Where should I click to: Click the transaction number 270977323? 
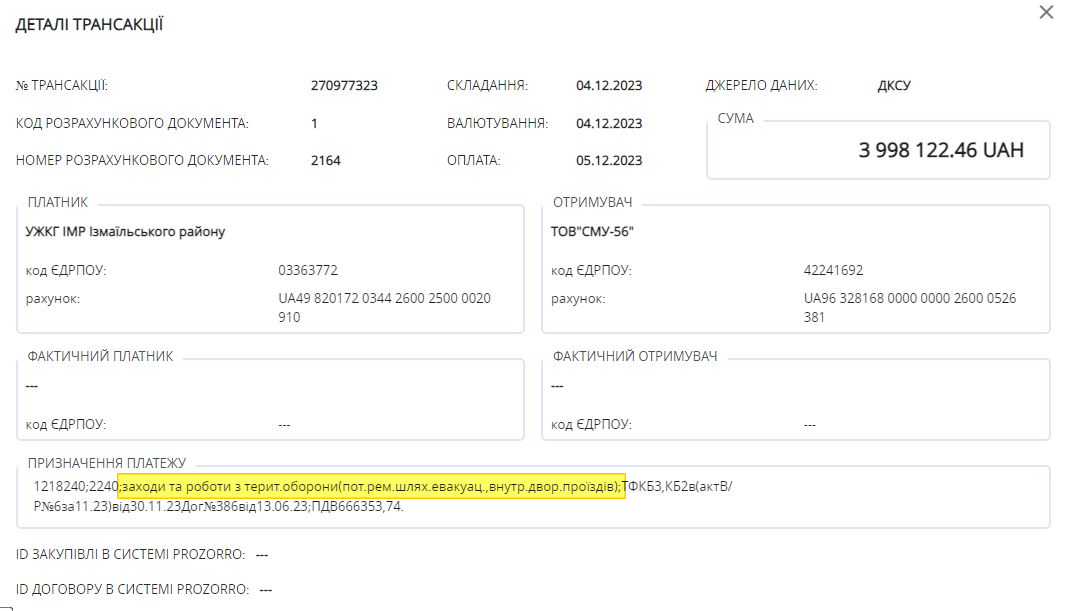coord(344,85)
